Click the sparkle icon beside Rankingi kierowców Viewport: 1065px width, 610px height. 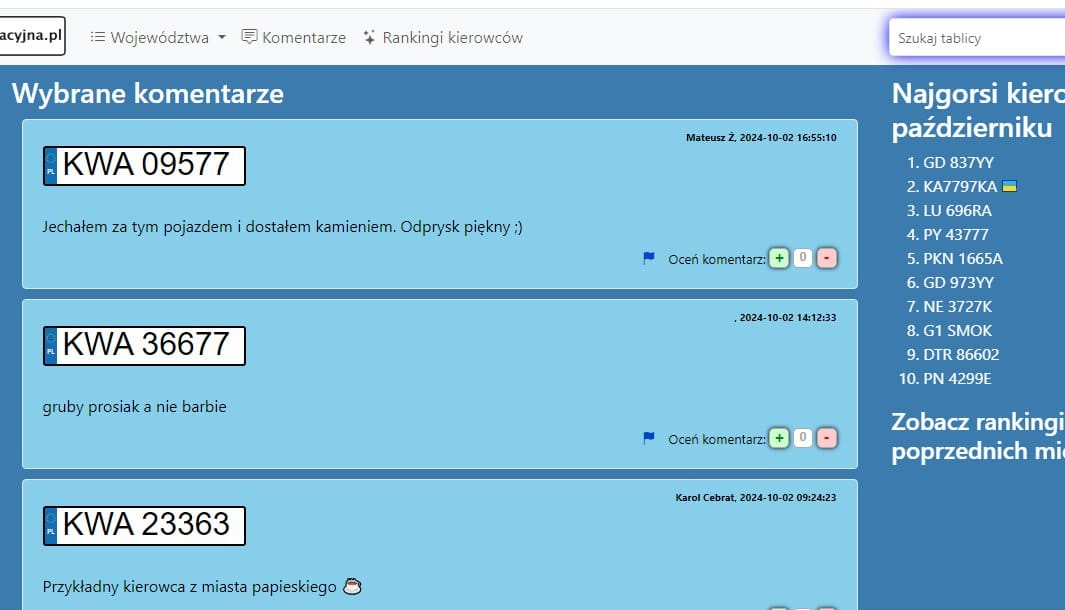click(x=369, y=37)
